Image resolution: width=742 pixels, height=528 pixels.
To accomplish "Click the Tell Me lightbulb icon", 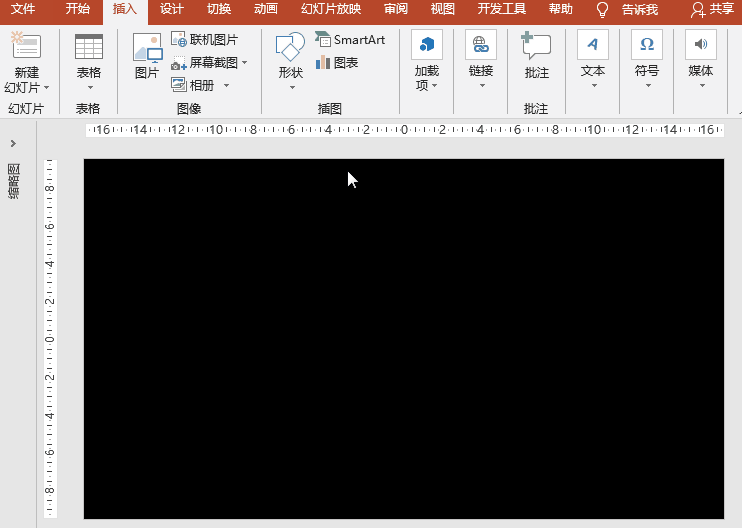I will (602, 9).
